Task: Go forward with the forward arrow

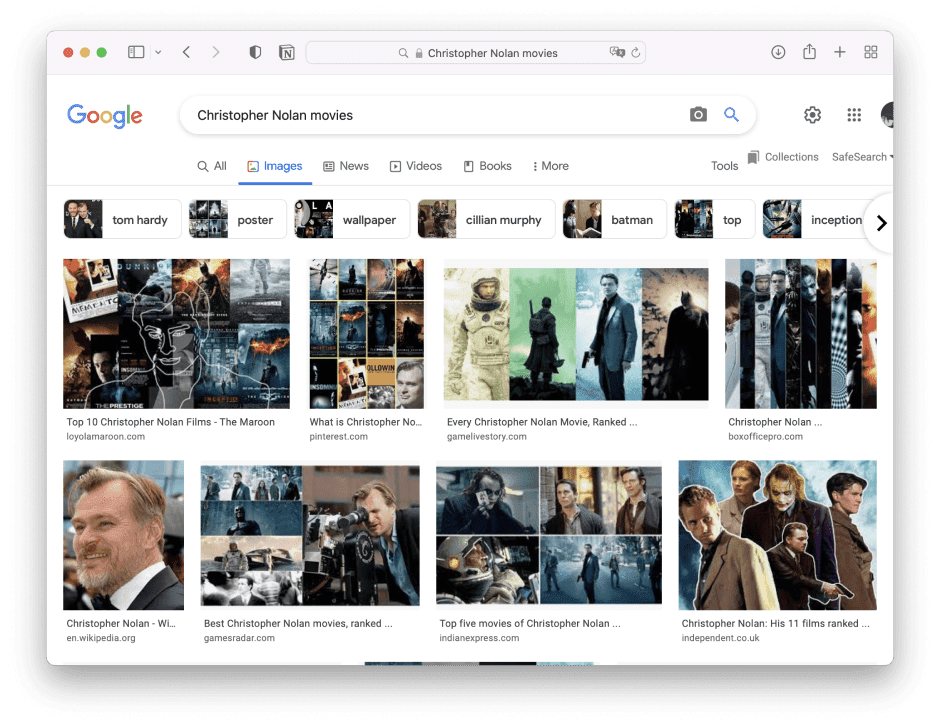Action: point(216,52)
